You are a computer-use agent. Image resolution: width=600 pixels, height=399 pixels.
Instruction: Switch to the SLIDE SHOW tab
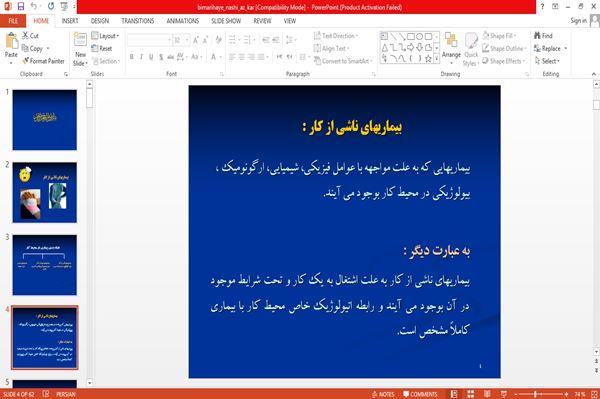coord(226,21)
